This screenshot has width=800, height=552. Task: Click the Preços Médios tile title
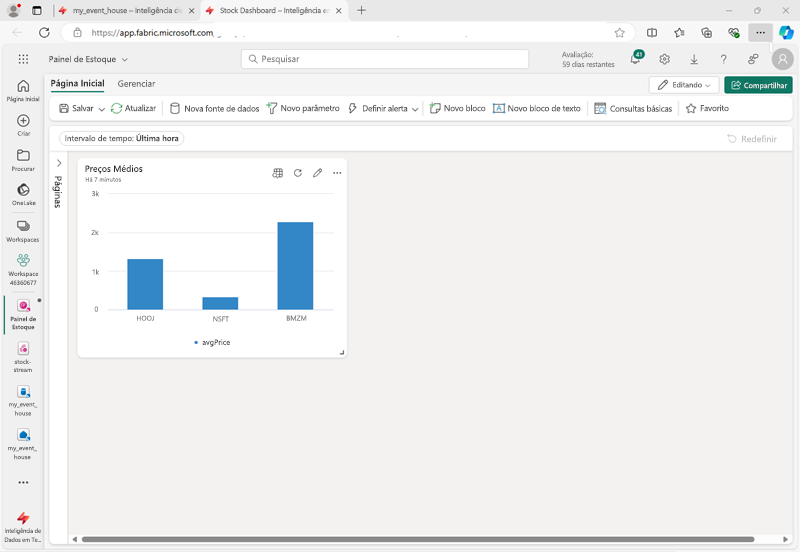[114, 169]
